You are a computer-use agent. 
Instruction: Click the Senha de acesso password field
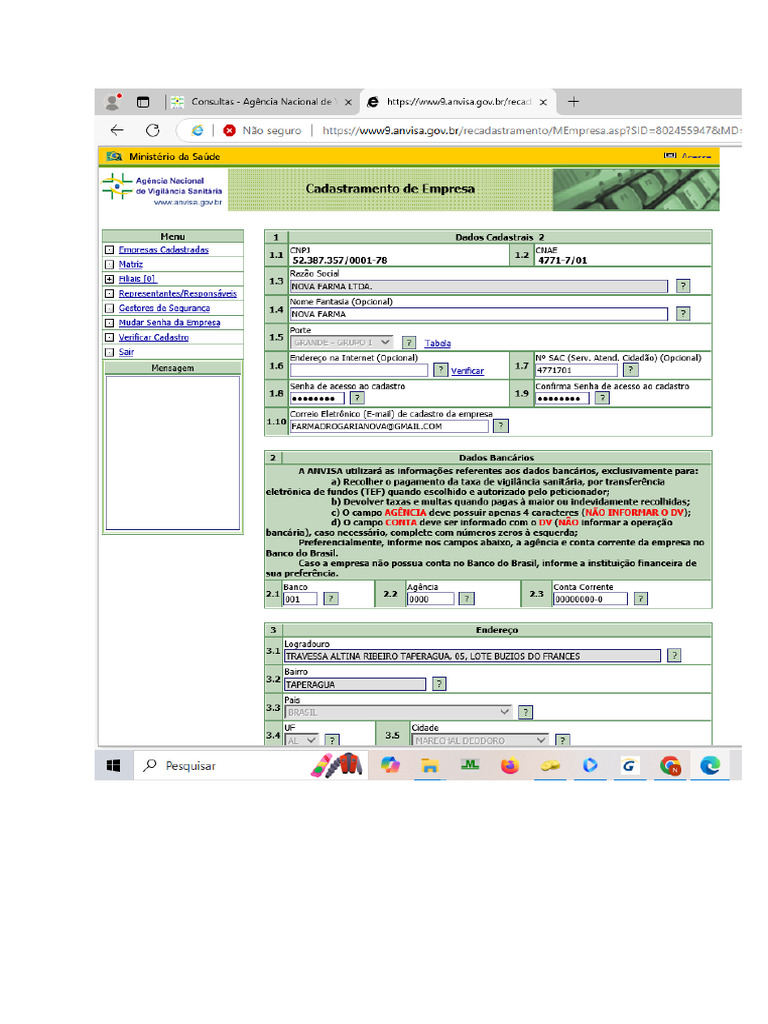(317, 398)
